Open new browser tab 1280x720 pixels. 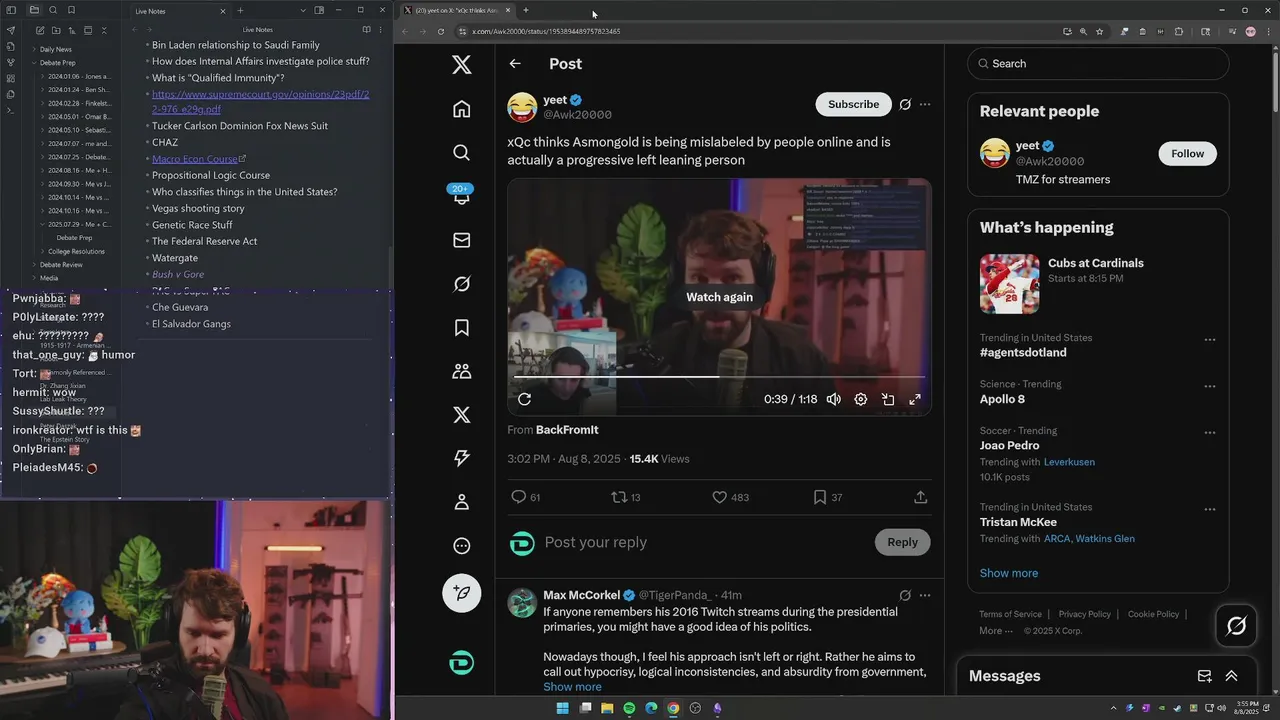[x=526, y=10]
